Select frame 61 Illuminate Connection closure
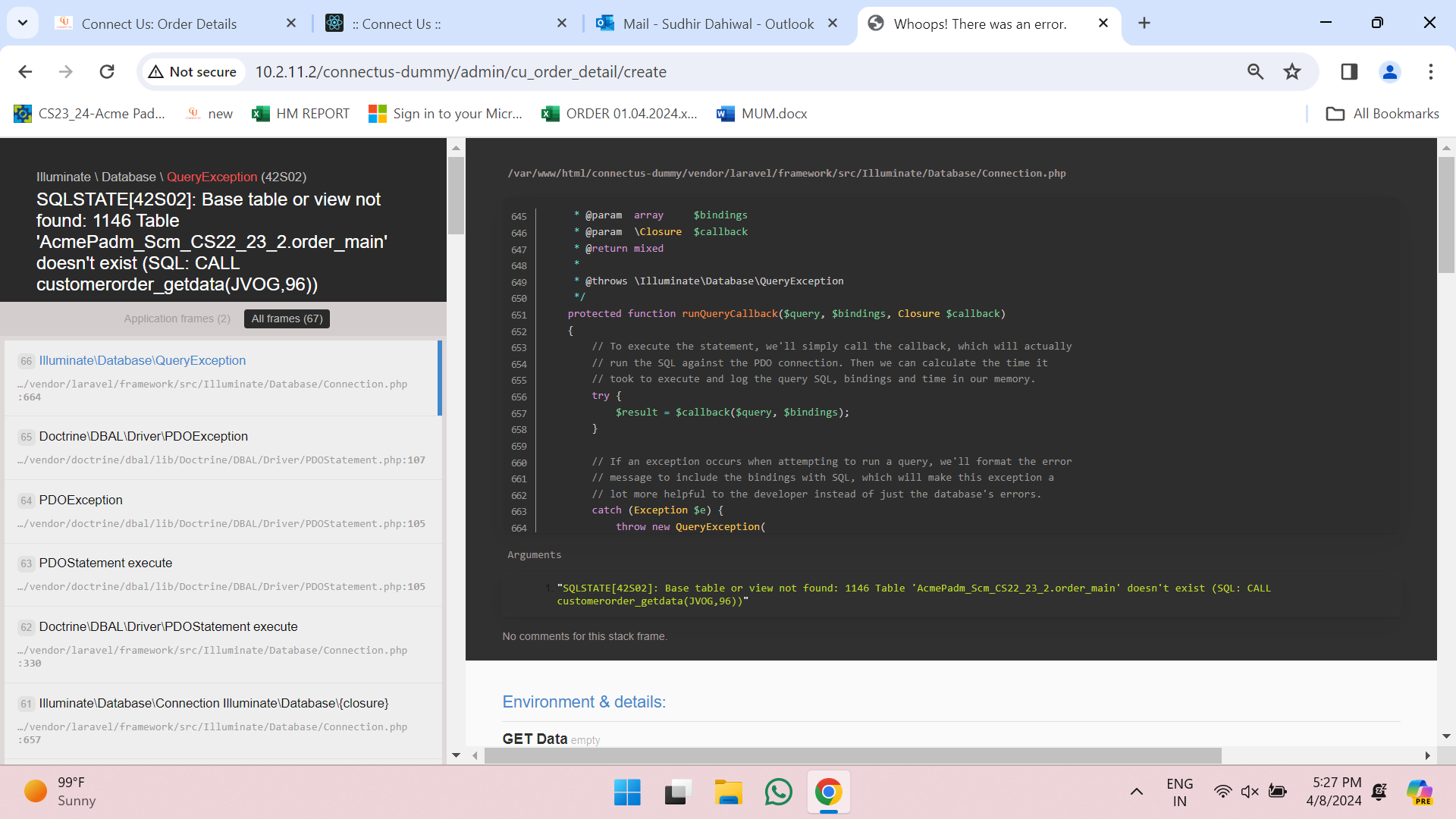 222,720
